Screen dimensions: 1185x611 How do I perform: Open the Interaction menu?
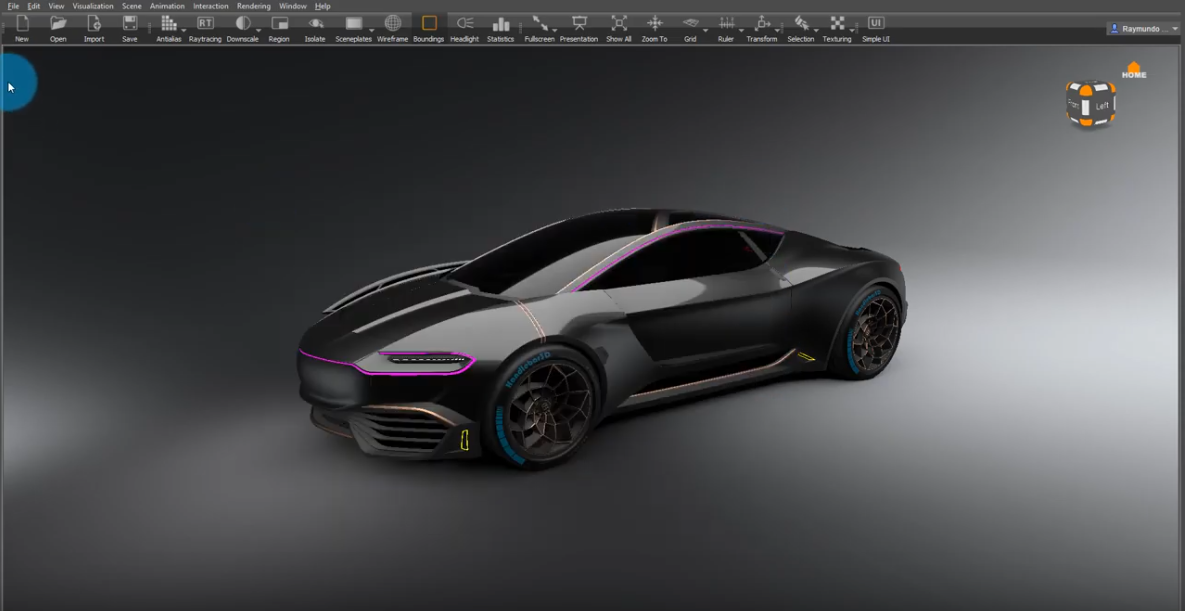211,6
